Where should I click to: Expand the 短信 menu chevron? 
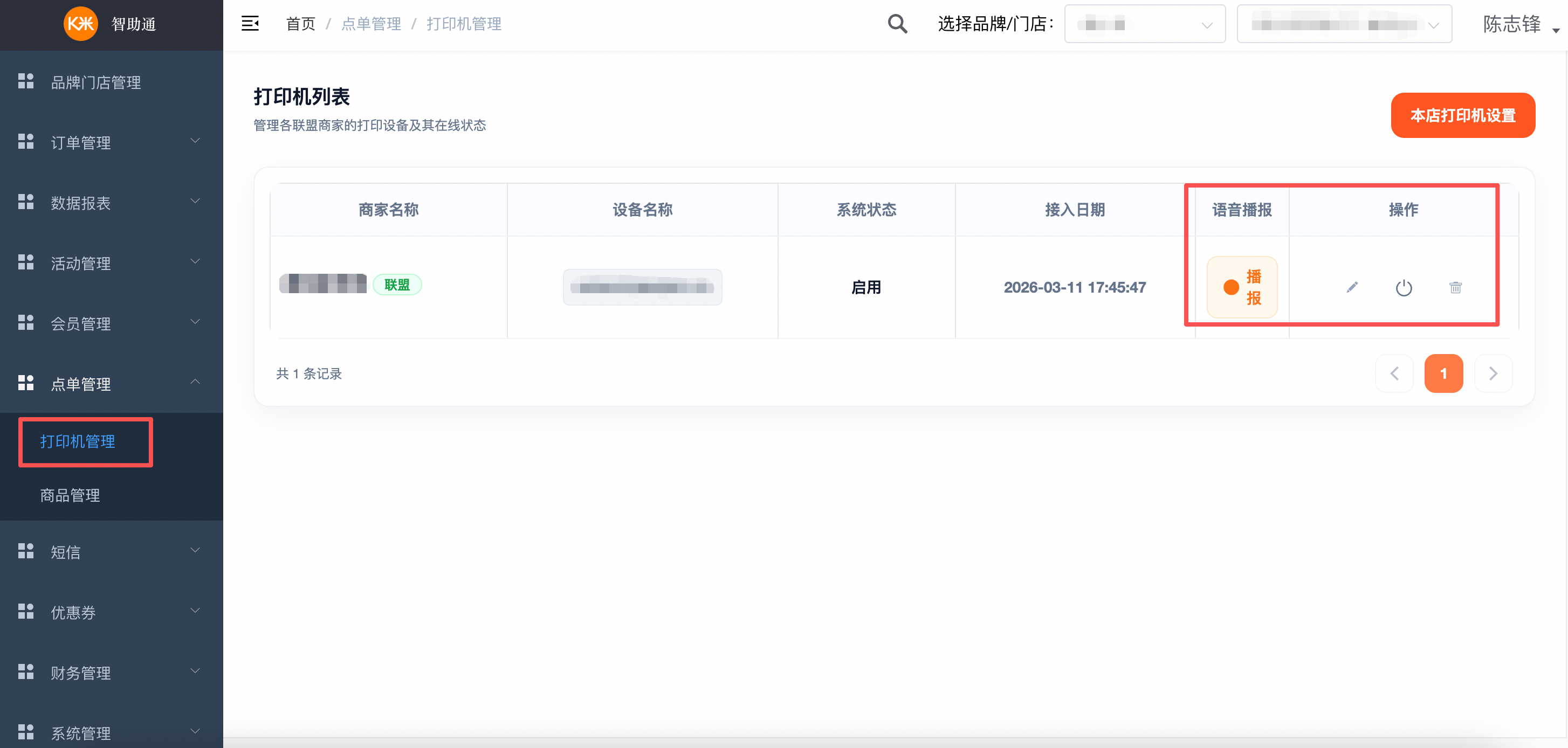click(195, 550)
